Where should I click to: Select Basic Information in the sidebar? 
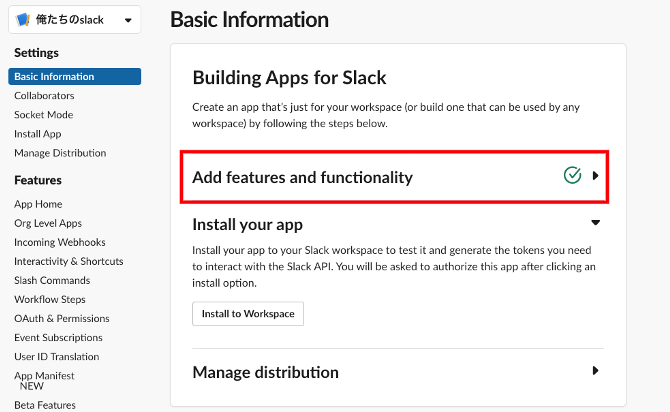54,77
